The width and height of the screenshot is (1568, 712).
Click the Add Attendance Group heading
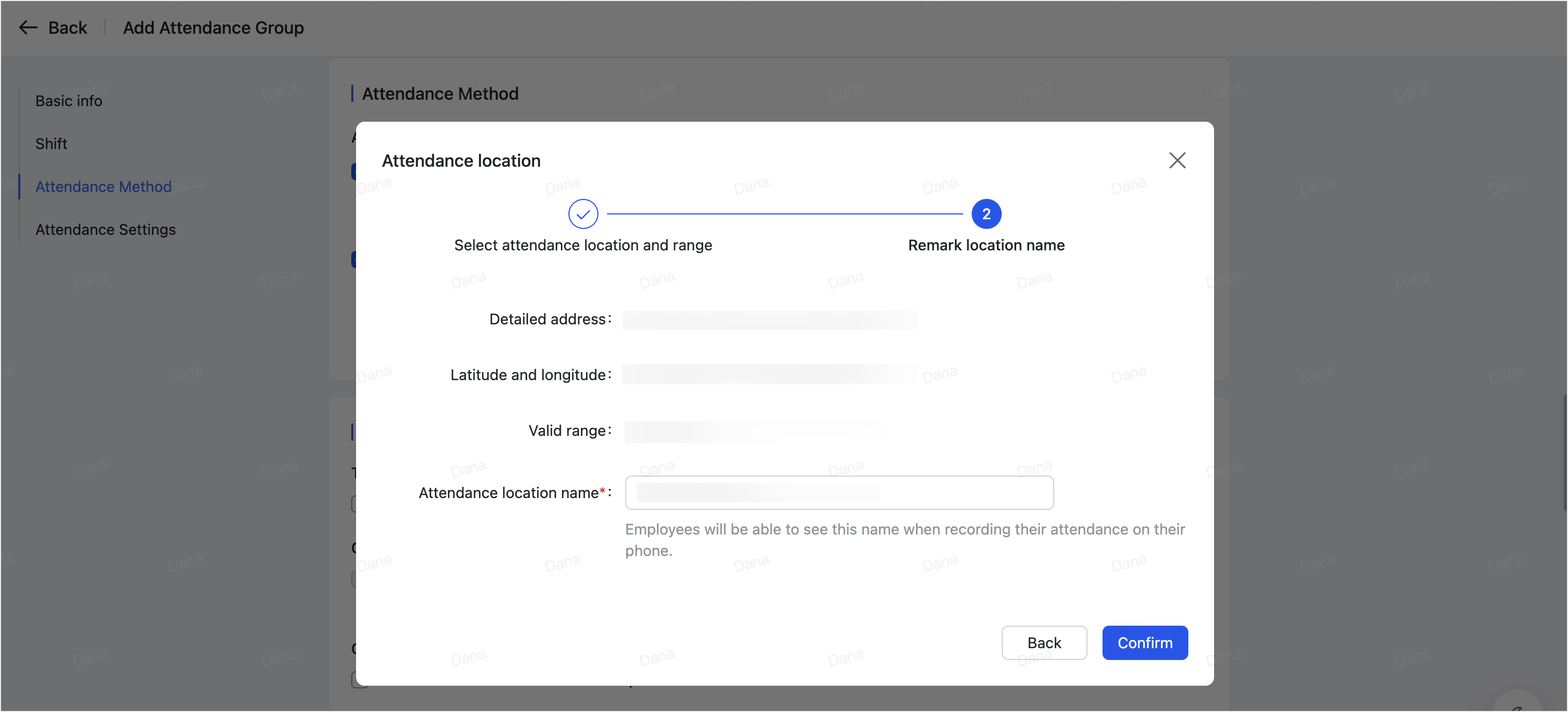212,27
